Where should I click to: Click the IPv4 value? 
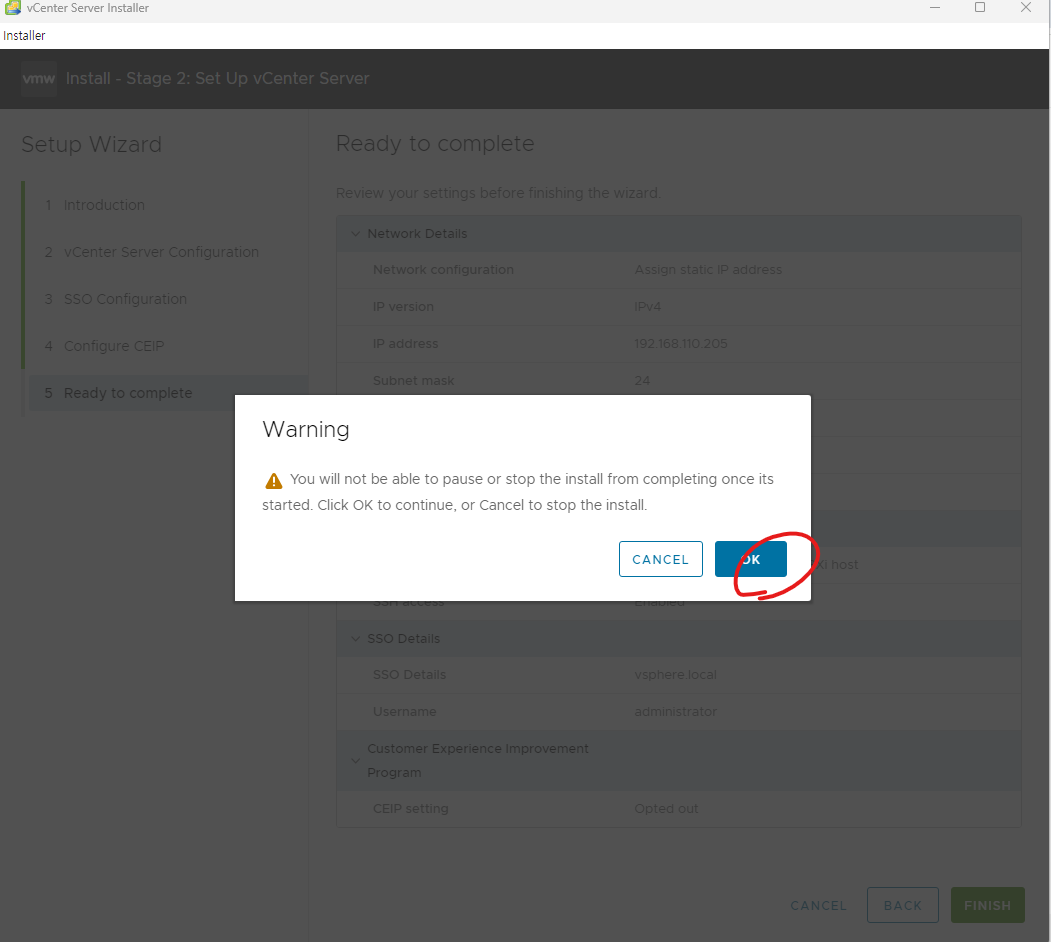coord(647,306)
